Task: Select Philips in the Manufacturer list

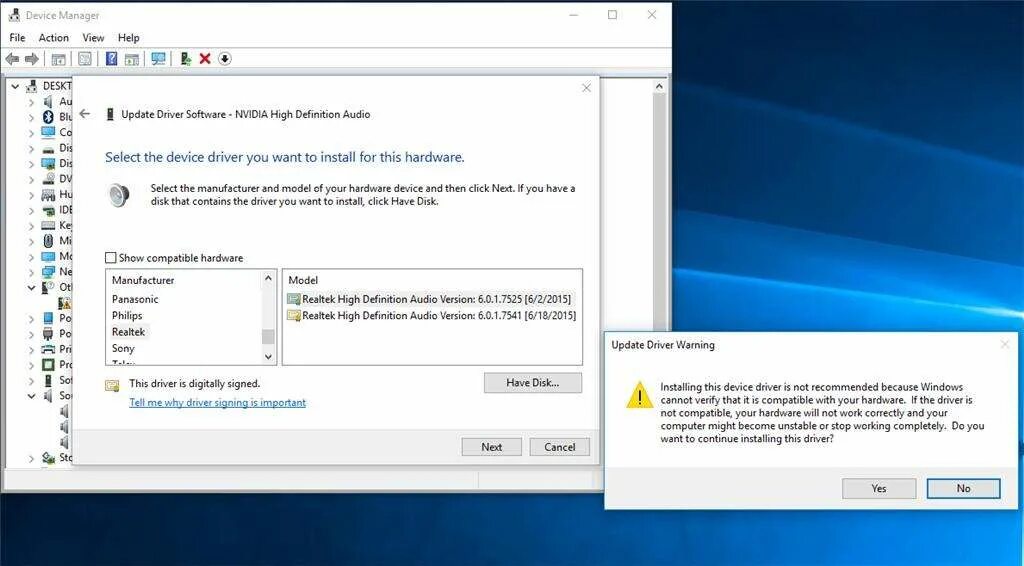Action: (127, 315)
